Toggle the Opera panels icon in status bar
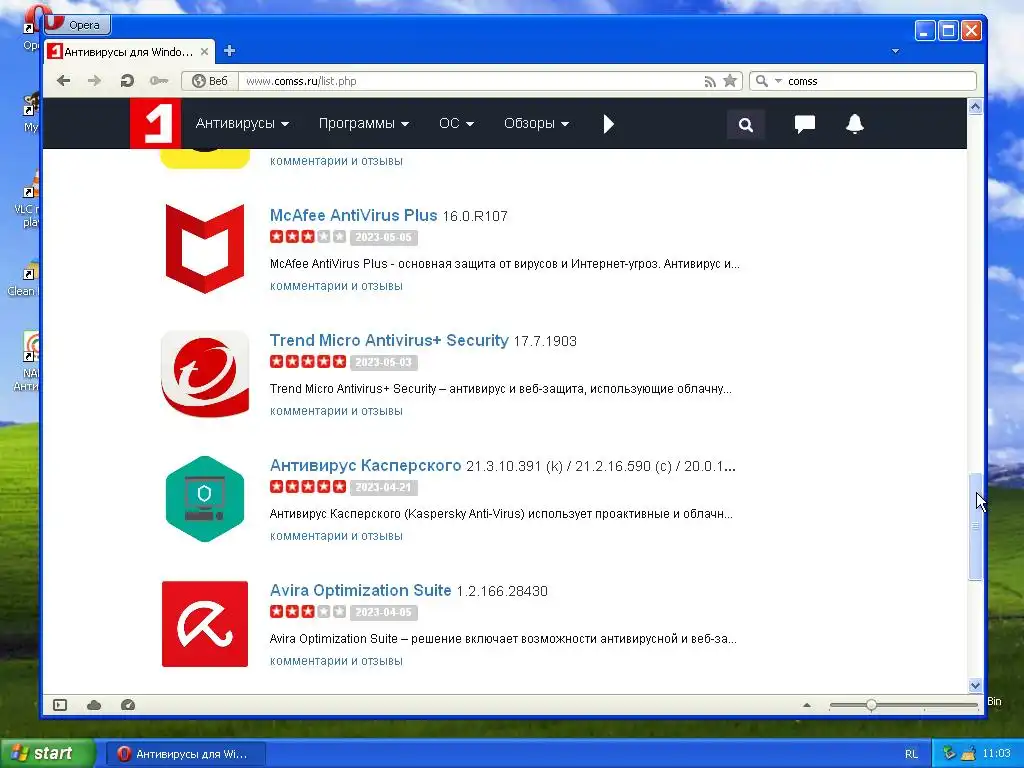This screenshot has height=768, width=1024. [60, 705]
